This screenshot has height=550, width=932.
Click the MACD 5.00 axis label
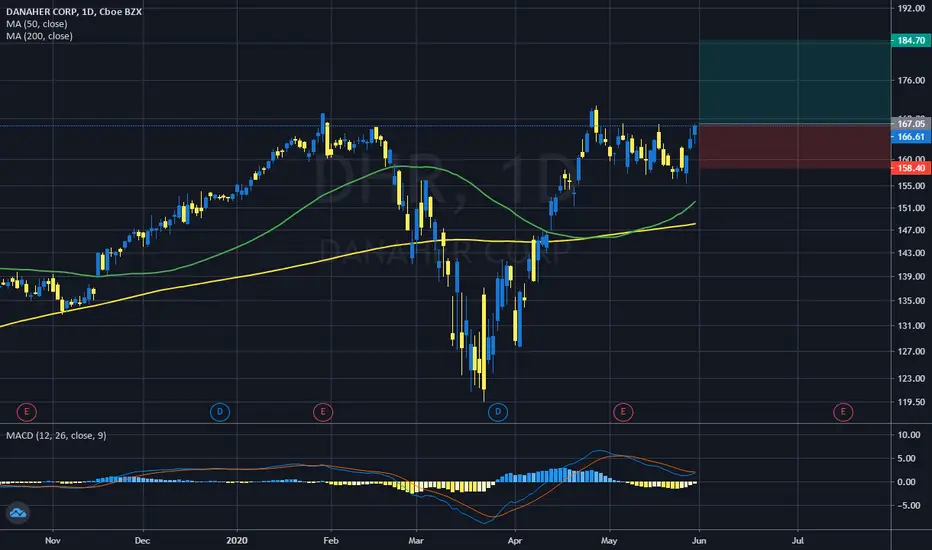pos(906,458)
